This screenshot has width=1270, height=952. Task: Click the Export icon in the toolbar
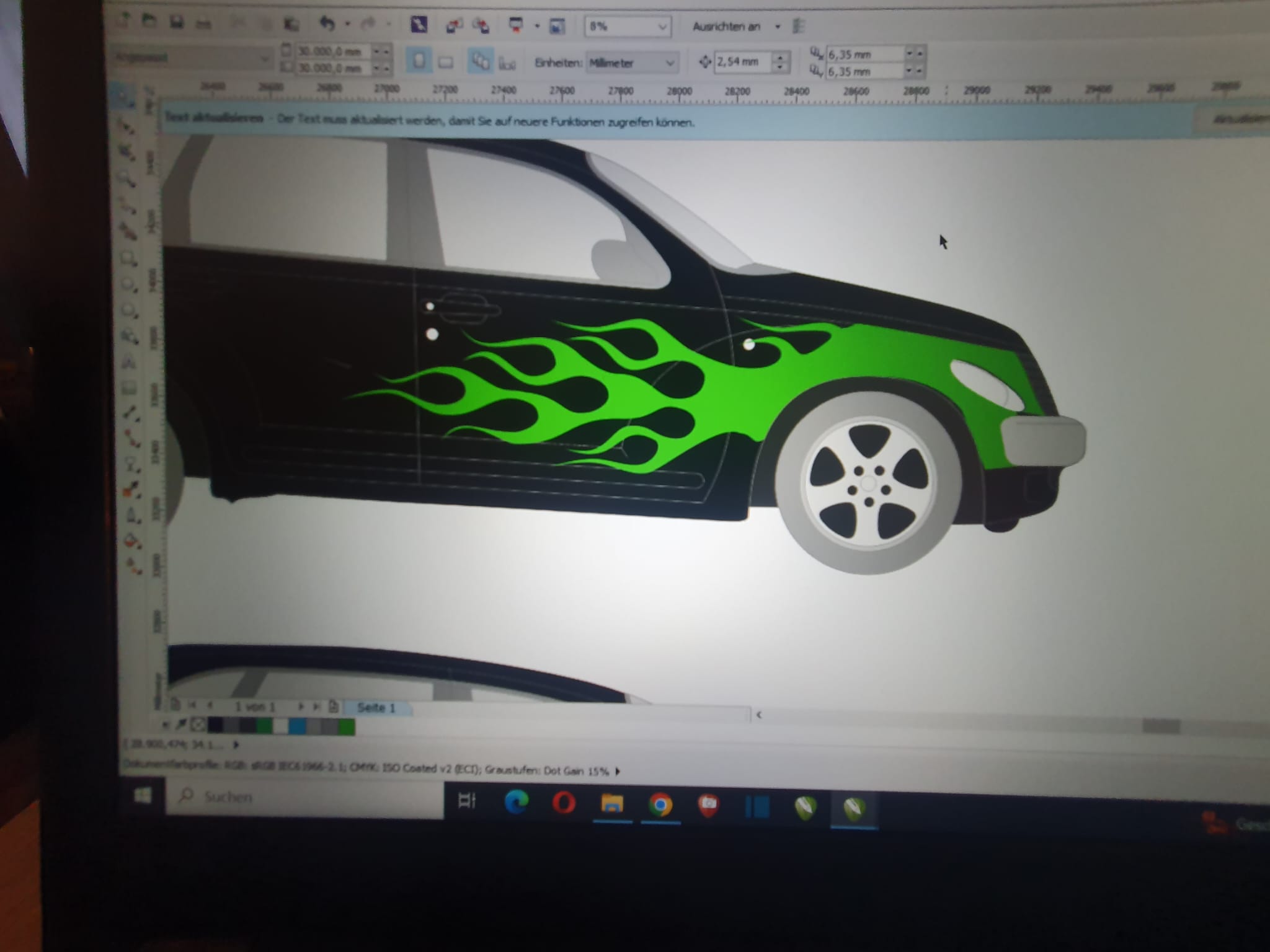[481, 26]
